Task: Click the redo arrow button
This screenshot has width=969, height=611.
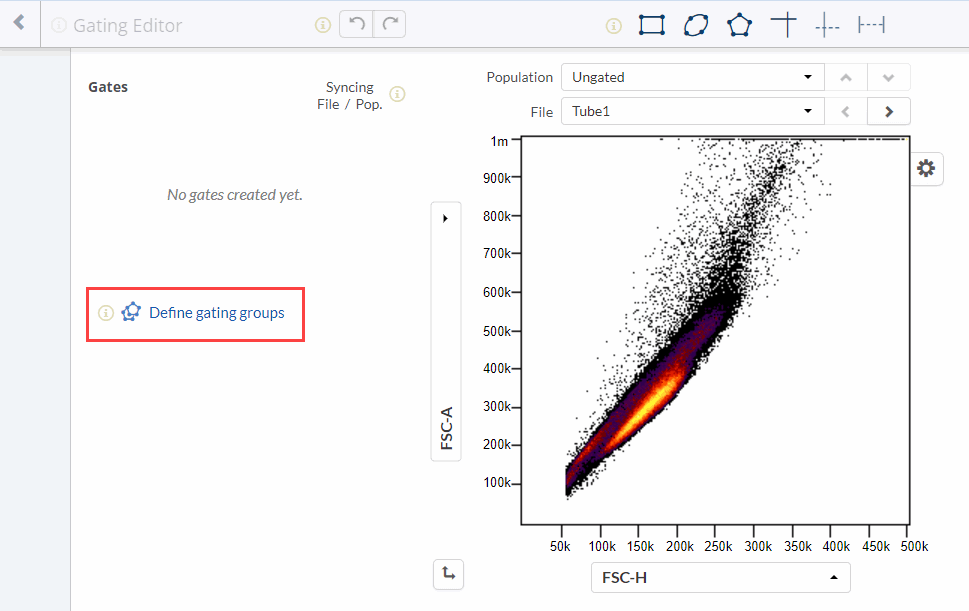Action: [389, 25]
